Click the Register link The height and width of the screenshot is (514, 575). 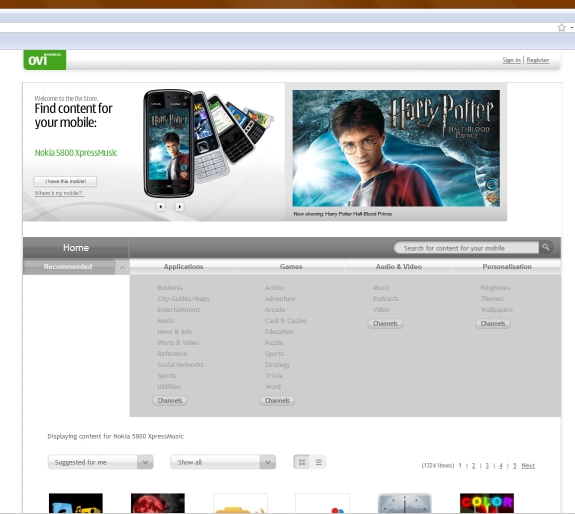pos(538,60)
